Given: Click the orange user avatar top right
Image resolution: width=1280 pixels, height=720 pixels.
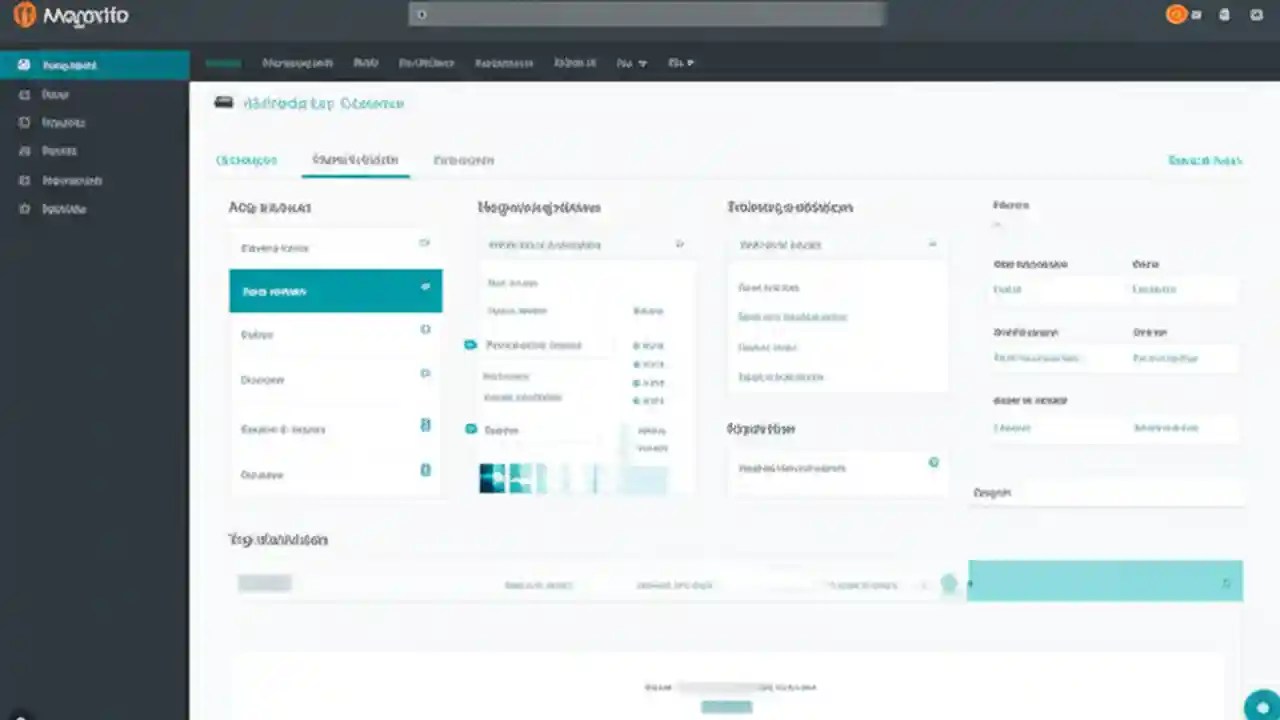Looking at the screenshot, I should coord(1176,15).
